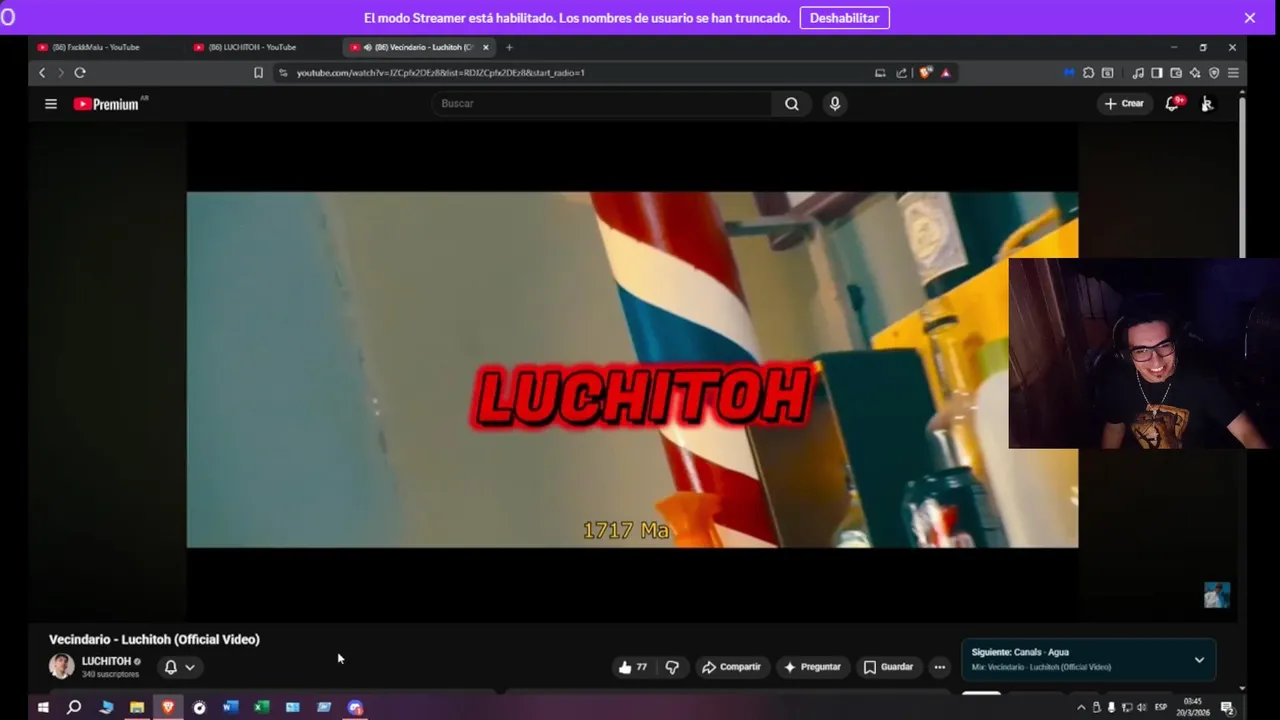Click the video player to pause
1280x720 pixels.
coord(632,369)
